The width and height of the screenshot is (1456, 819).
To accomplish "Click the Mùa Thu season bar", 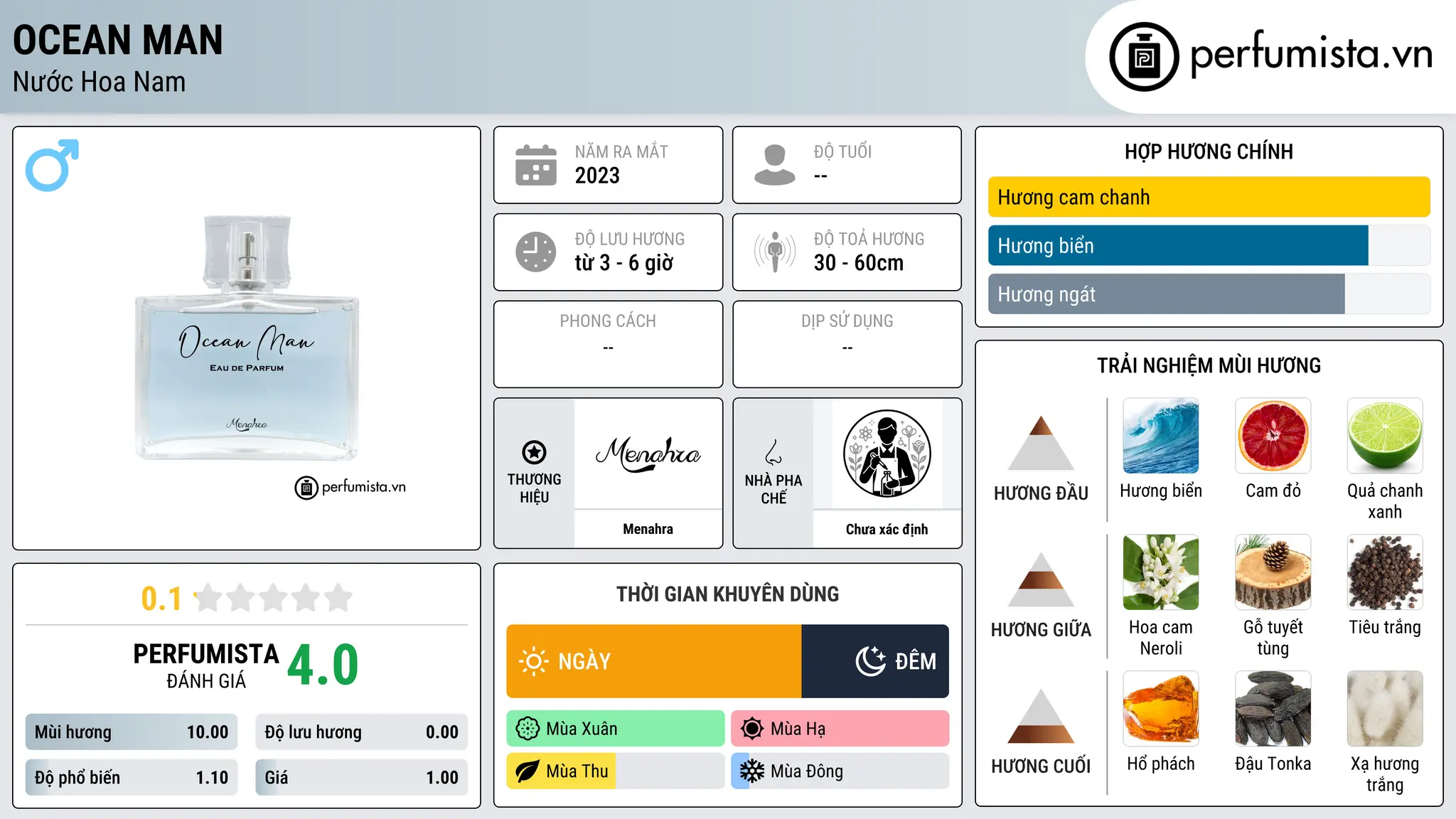I will tap(616, 771).
